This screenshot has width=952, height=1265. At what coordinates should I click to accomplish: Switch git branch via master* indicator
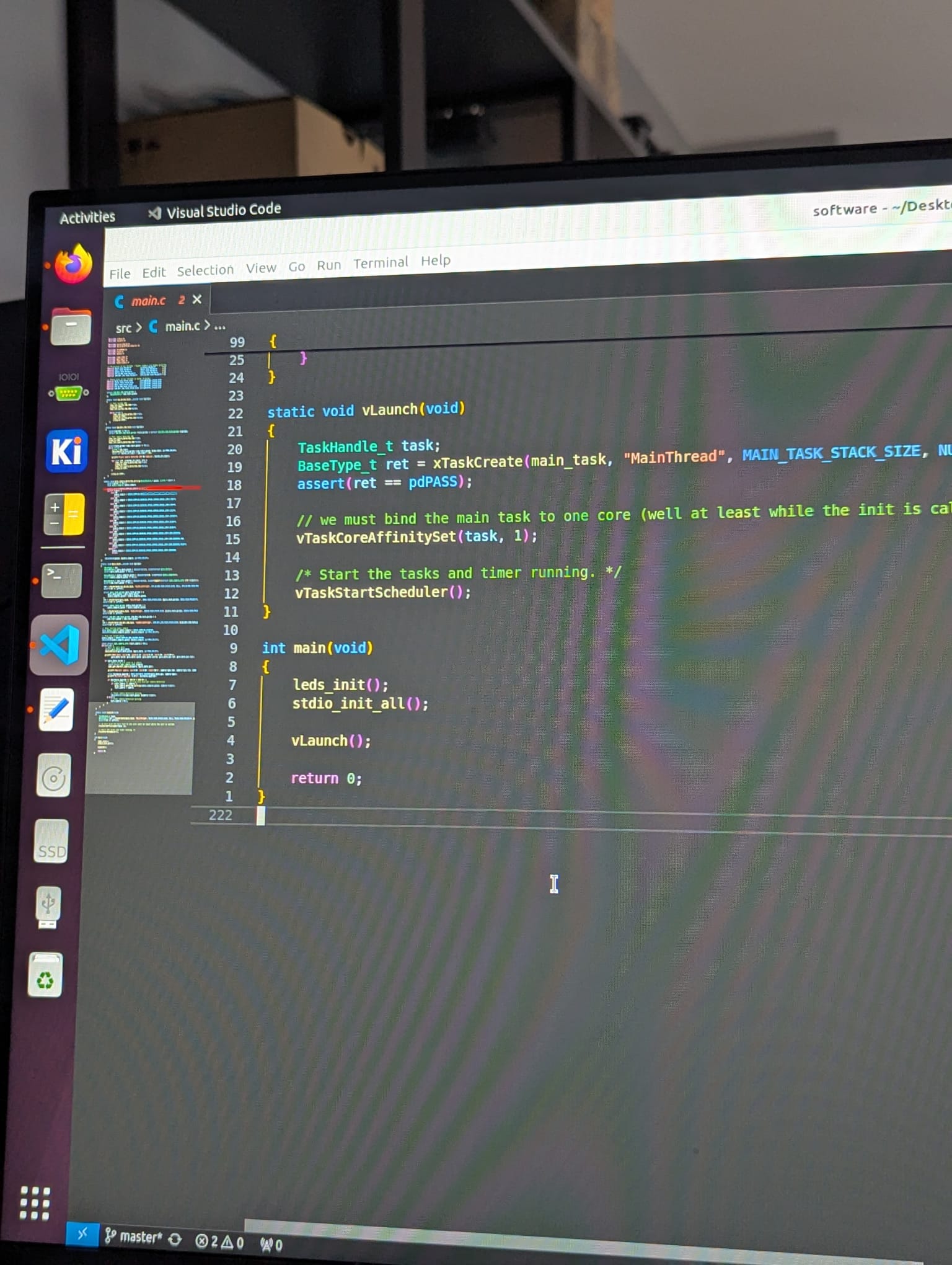[133, 1236]
